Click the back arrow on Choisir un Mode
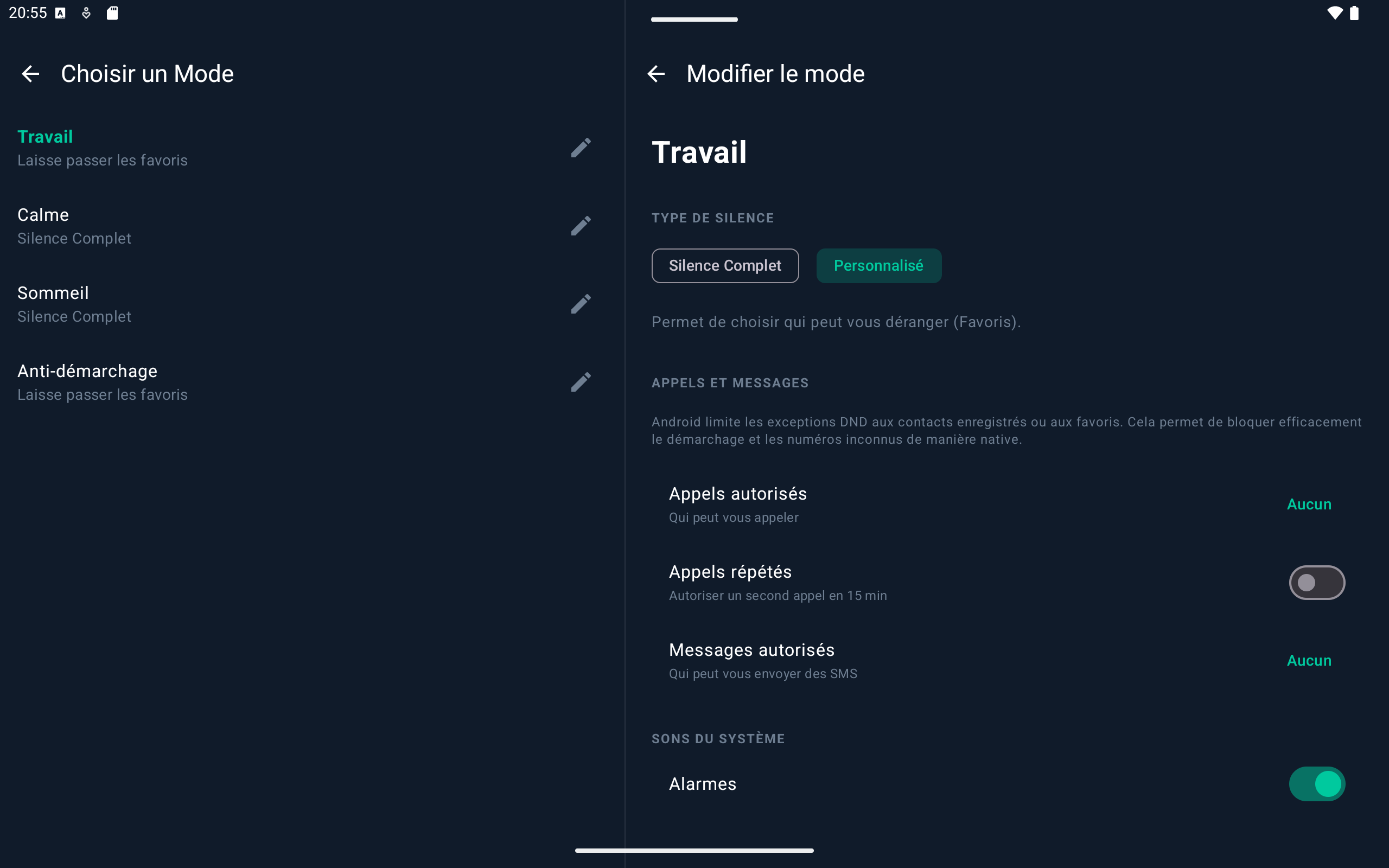This screenshot has height=868, width=1389. [x=30, y=73]
